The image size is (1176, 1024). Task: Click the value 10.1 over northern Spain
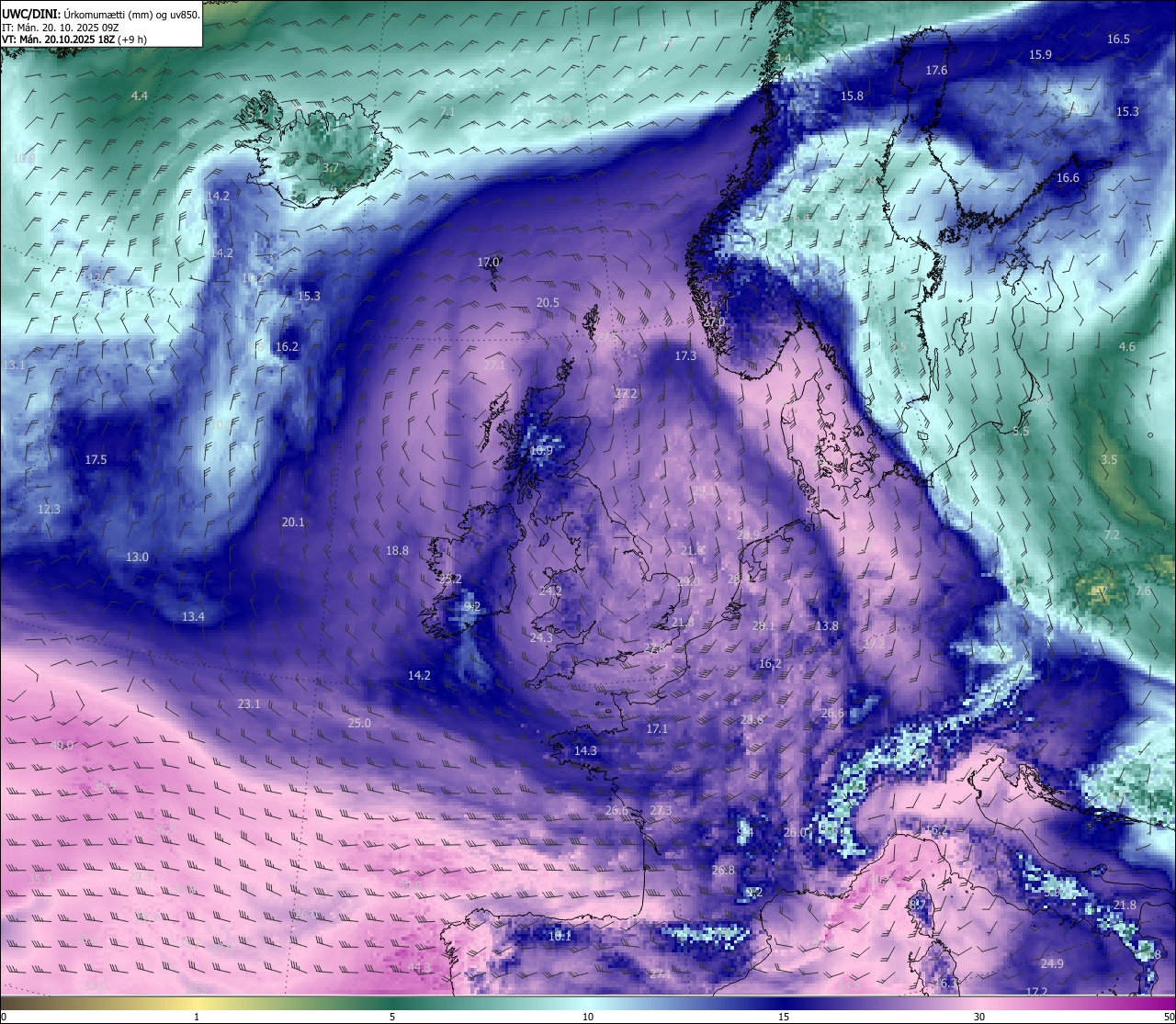point(560,936)
